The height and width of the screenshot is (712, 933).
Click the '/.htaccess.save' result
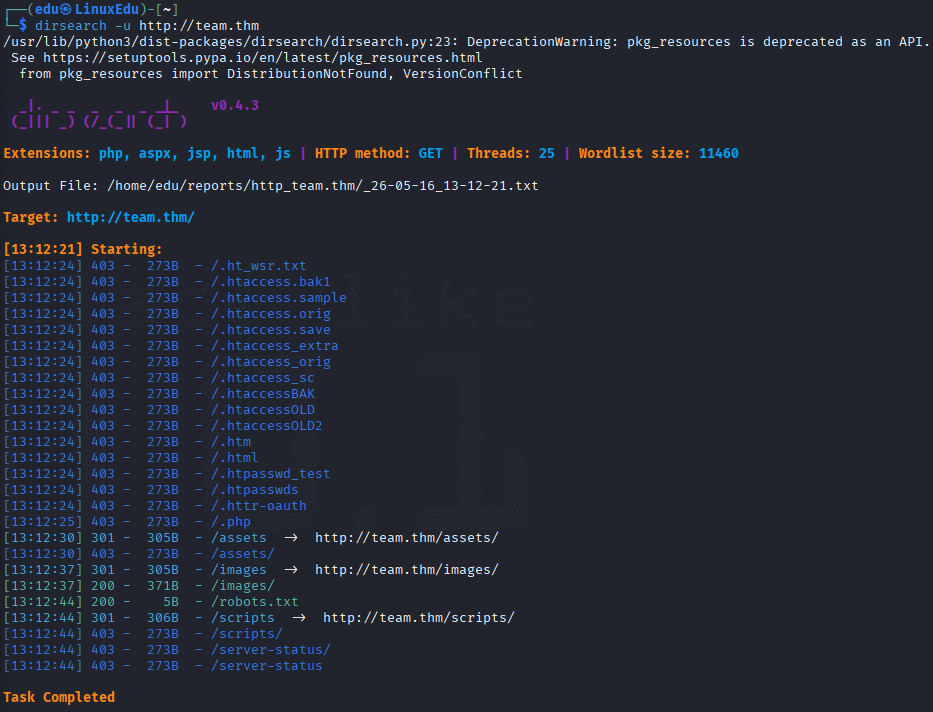[x=271, y=330]
